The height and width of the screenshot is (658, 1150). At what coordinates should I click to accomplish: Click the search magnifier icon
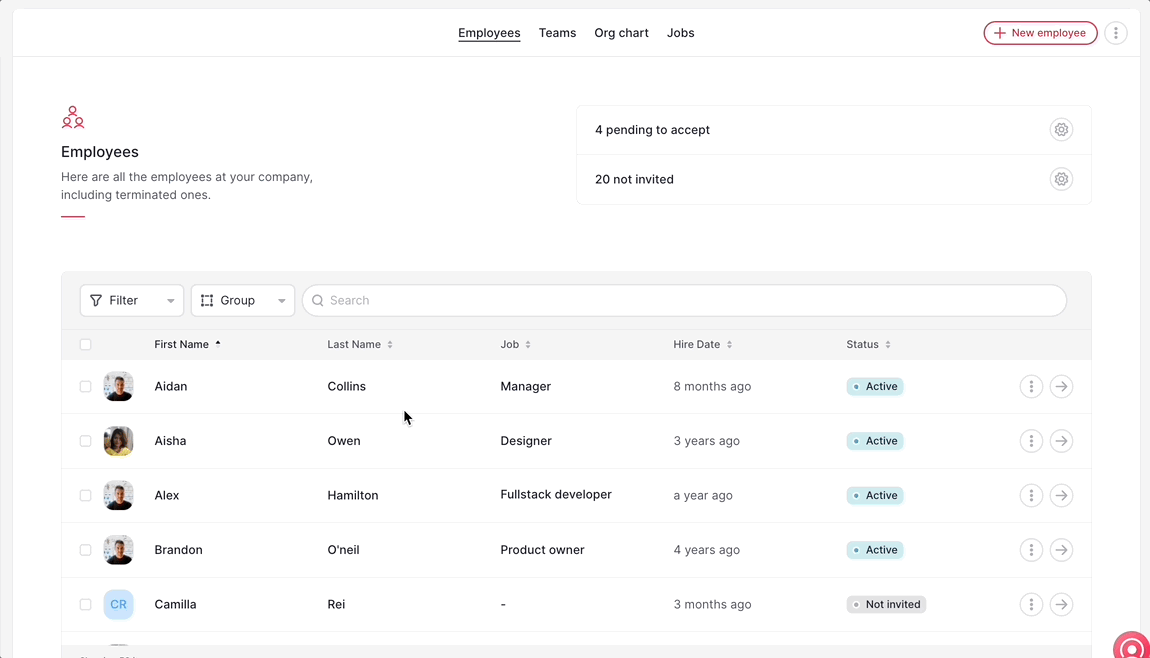tap(317, 300)
